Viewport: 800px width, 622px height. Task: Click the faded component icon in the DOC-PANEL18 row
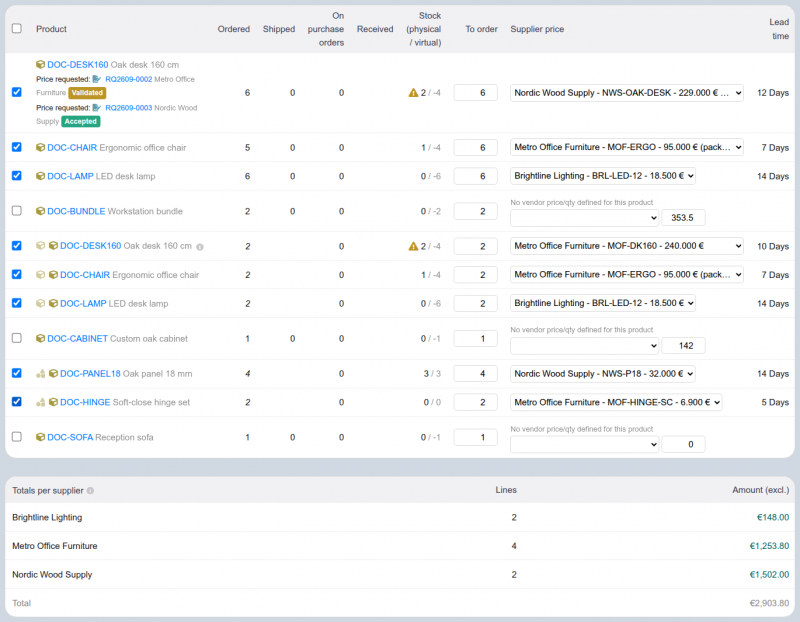click(x=40, y=374)
